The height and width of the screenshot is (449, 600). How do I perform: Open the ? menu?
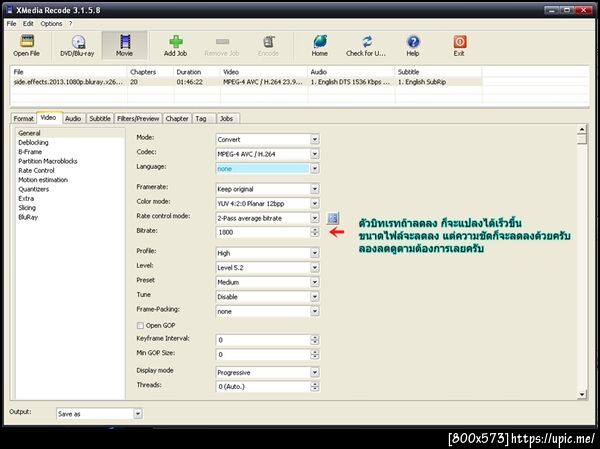pyautogui.click(x=70, y=24)
